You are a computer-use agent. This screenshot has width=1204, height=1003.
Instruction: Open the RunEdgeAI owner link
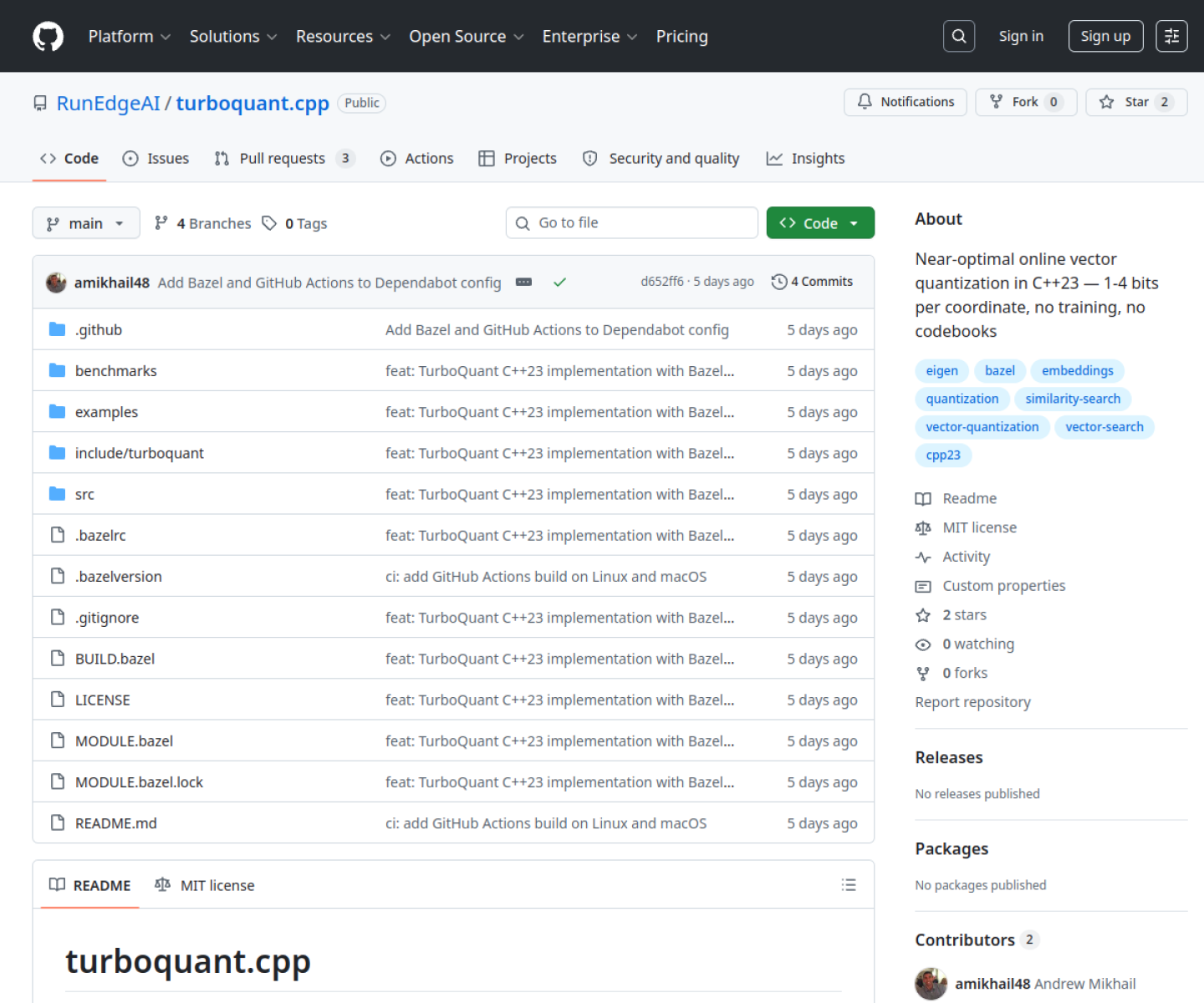click(108, 103)
